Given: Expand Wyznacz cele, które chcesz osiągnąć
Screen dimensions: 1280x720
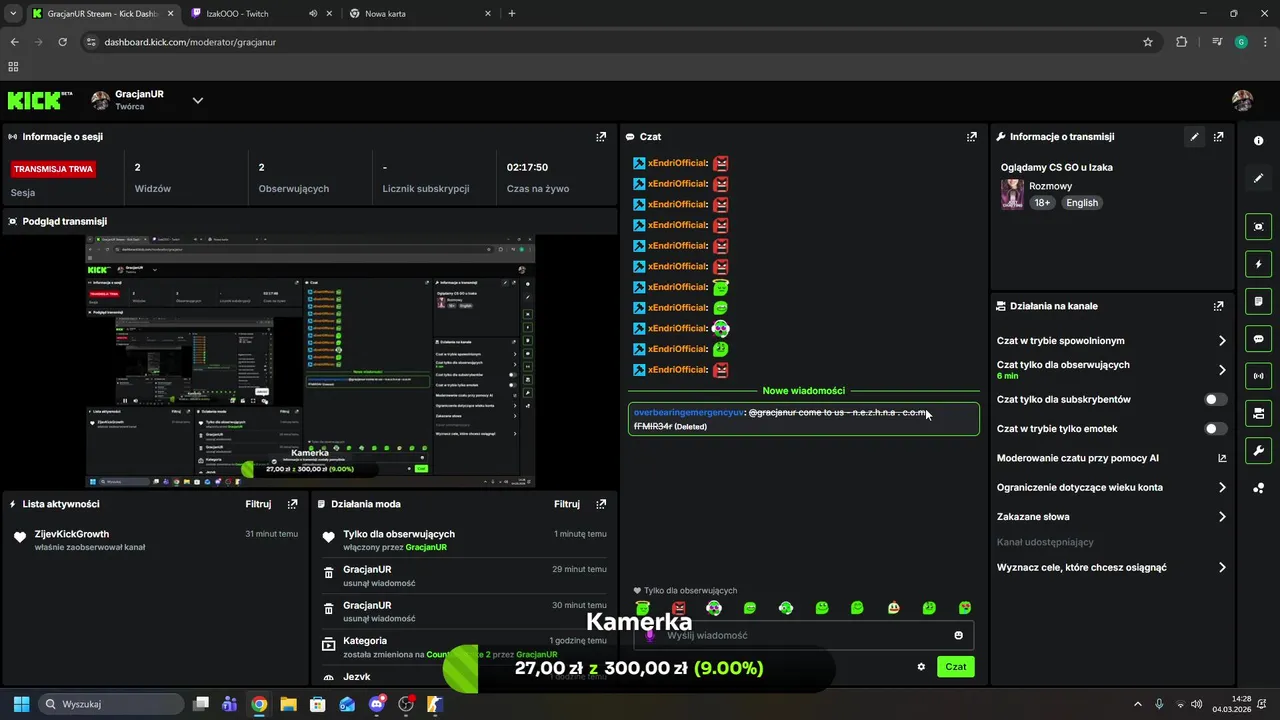Looking at the screenshot, I should click(x=1222, y=567).
